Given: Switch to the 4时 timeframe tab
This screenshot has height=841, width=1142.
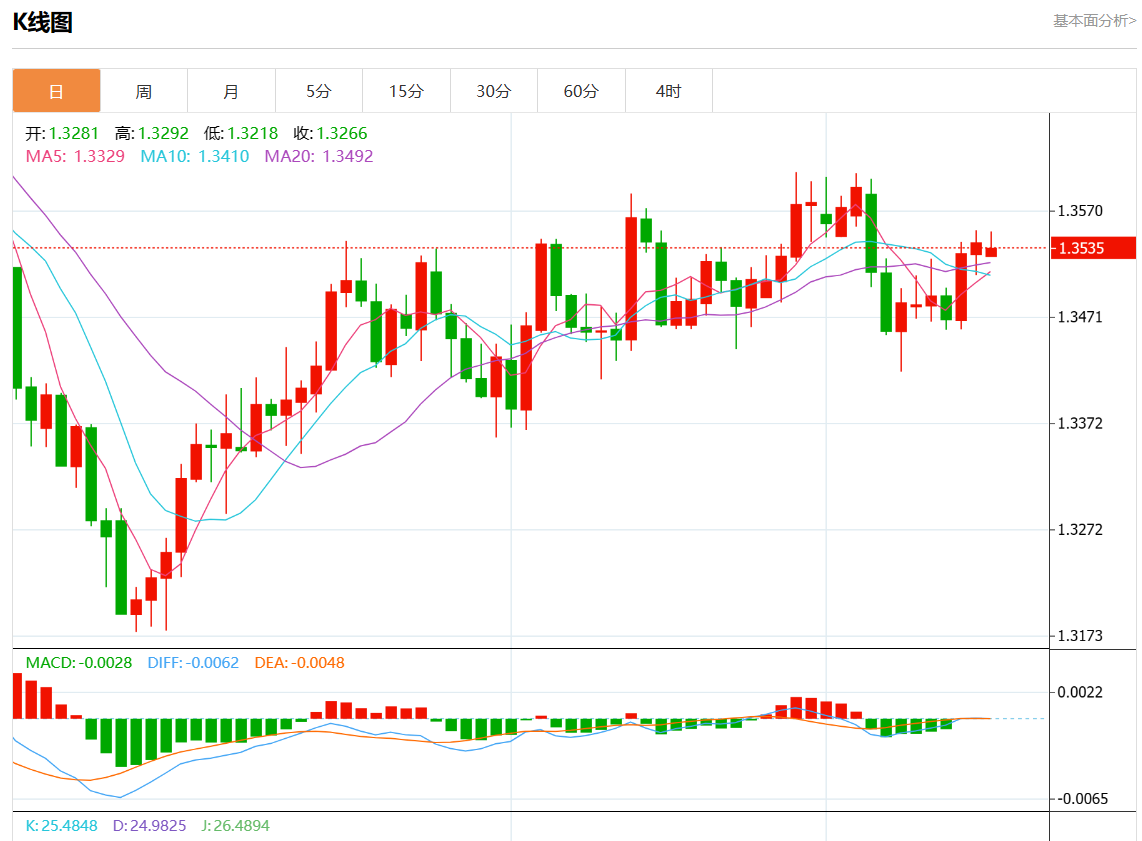Looking at the screenshot, I should [668, 91].
